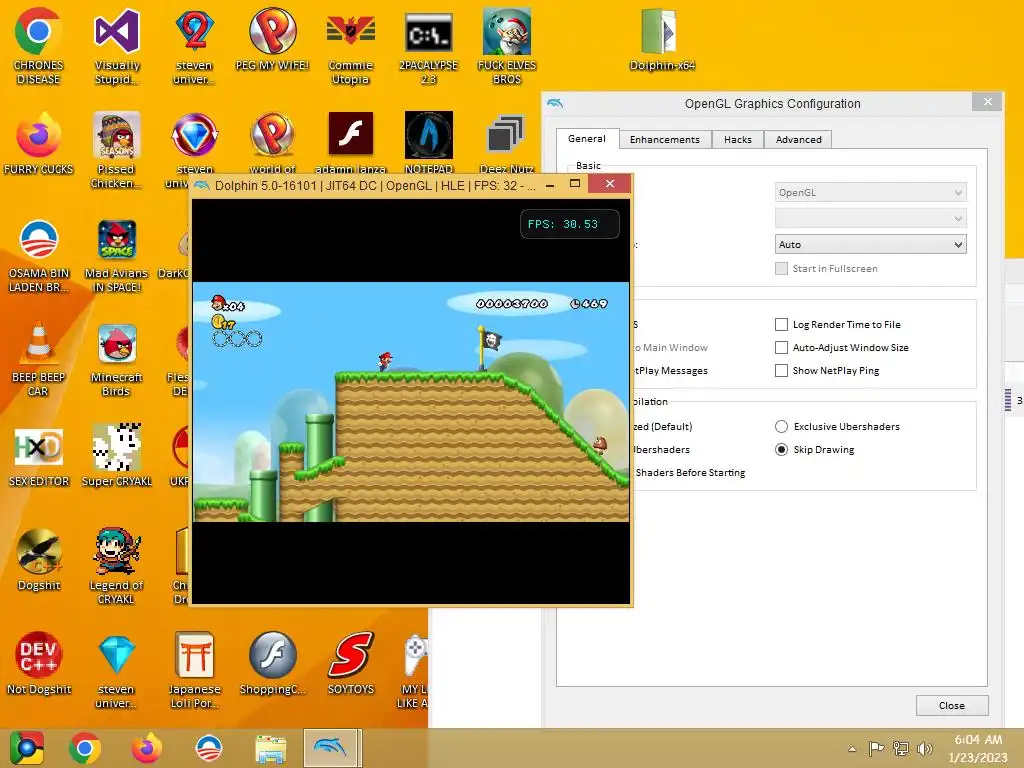Select the OSAMA BIN LADEN BR... icon
1024x768 pixels.
point(38,255)
